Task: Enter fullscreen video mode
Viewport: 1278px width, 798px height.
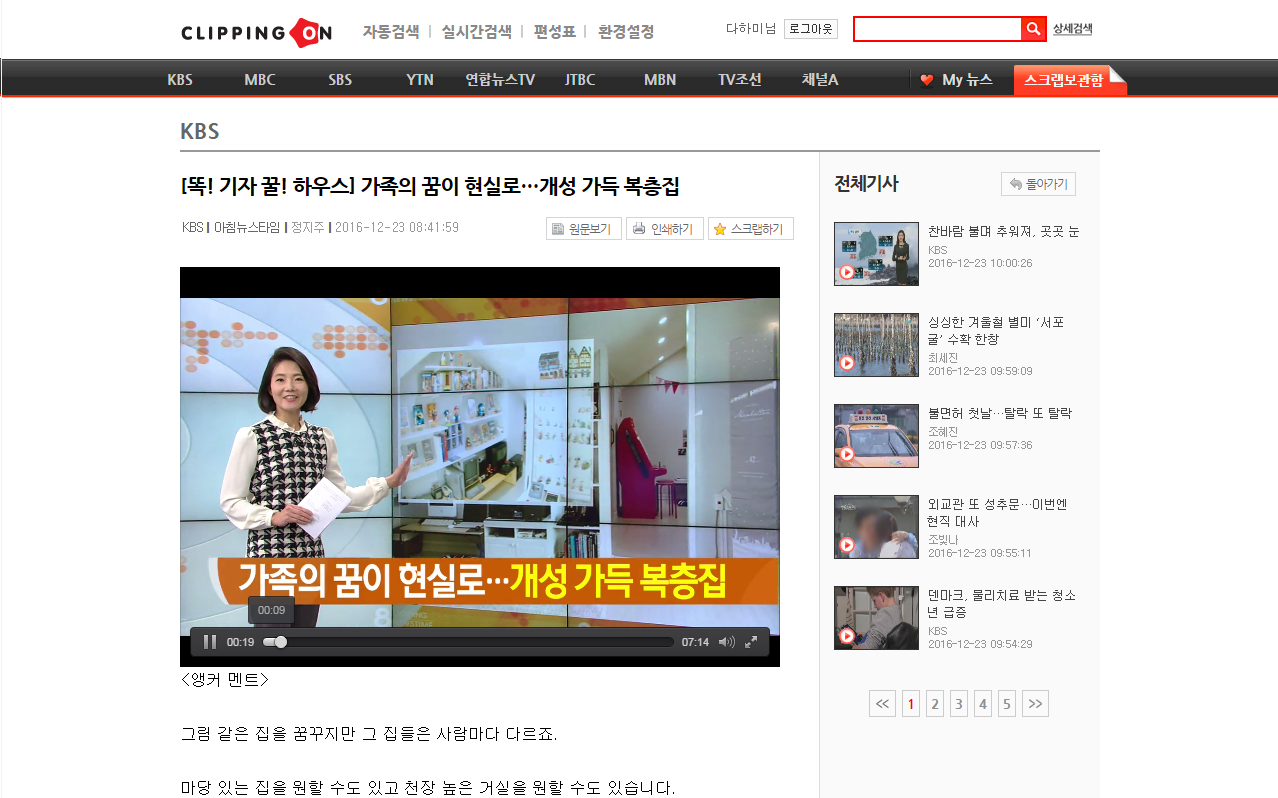Action: pos(751,642)
